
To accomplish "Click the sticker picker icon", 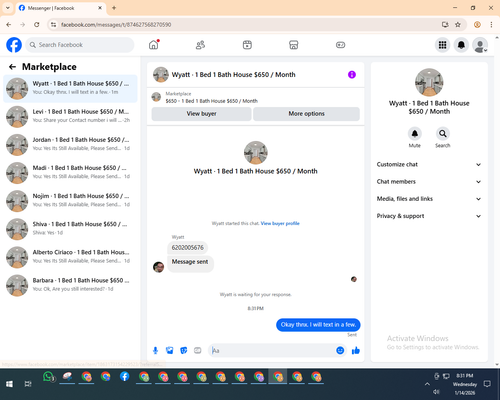I will tap(184, 350).
